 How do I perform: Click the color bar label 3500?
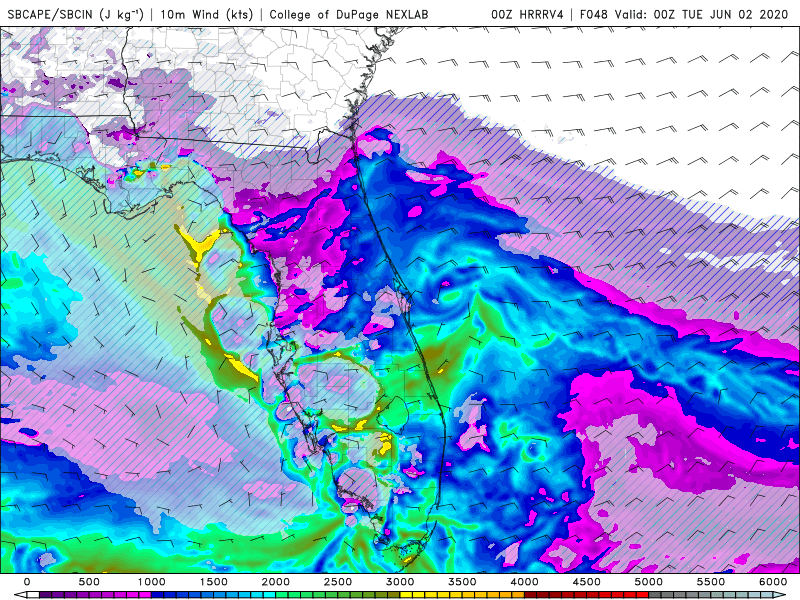click(x=462, y=582)
